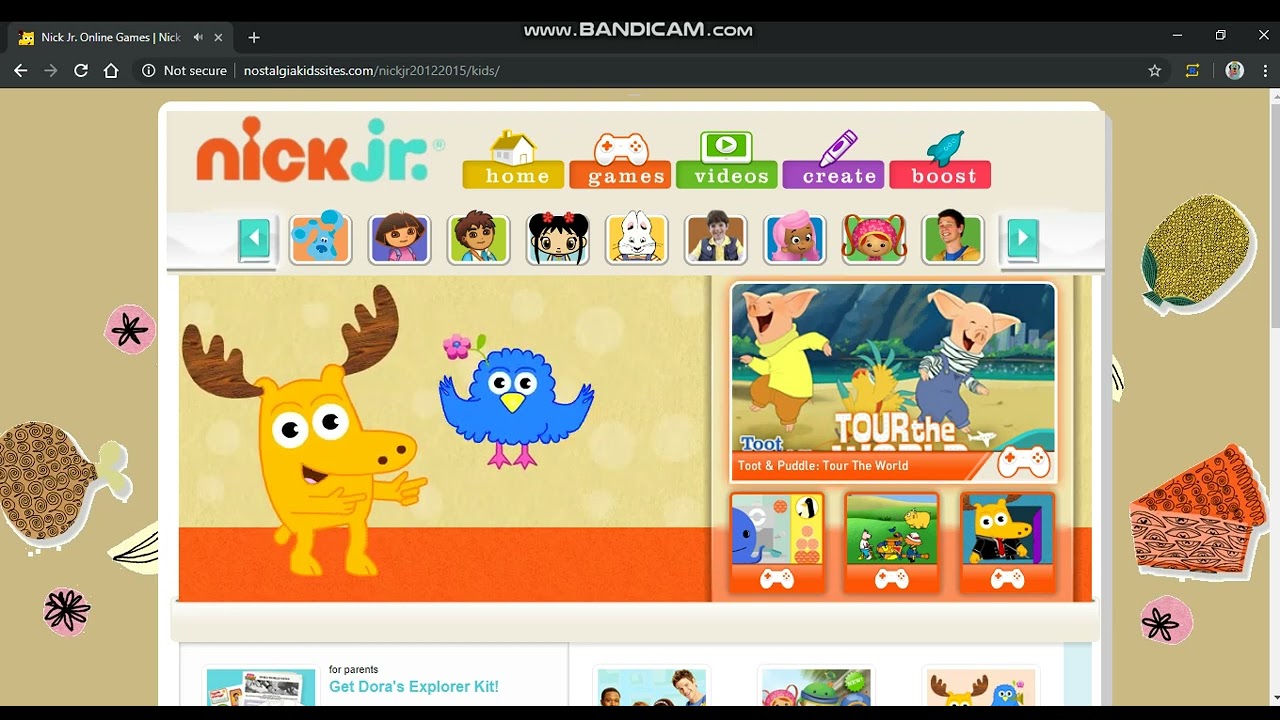1280x720 pixels.
Task: Open the Team Umizoomi thumbnail below banner
Action: coord(816,689)
